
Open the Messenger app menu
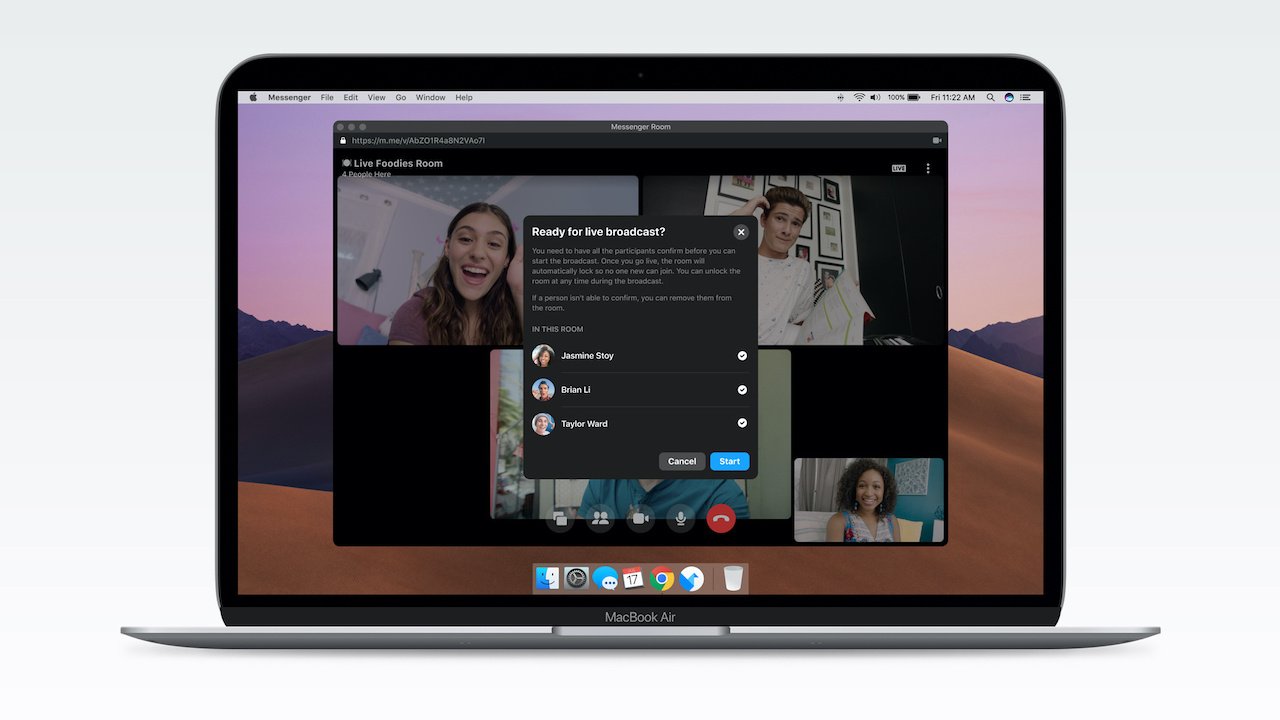point(289,98)
